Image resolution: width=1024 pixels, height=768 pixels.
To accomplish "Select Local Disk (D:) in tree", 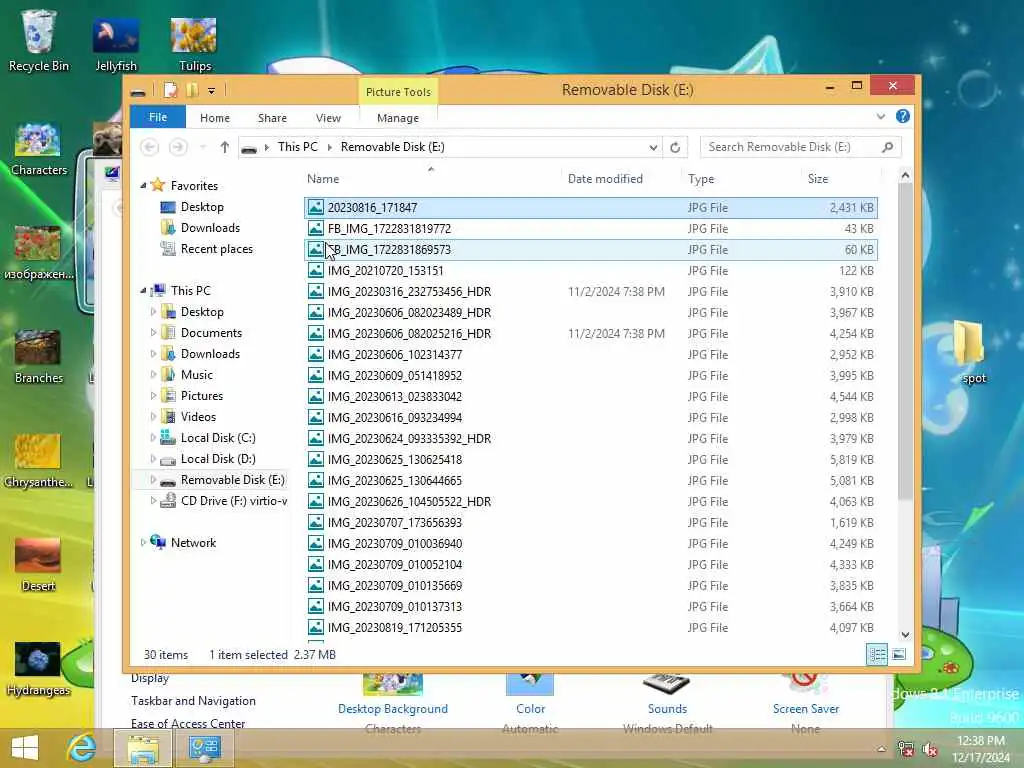I will [x=217, y=458].
